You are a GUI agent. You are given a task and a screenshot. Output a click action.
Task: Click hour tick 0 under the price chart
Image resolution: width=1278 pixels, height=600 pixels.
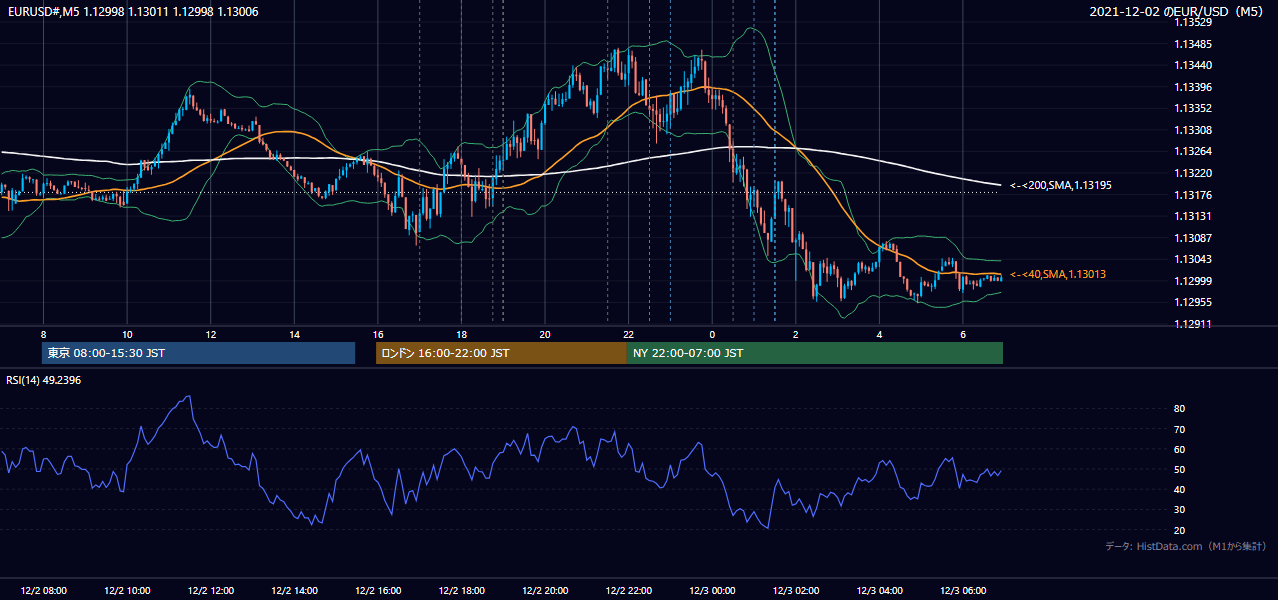point(712,334)
